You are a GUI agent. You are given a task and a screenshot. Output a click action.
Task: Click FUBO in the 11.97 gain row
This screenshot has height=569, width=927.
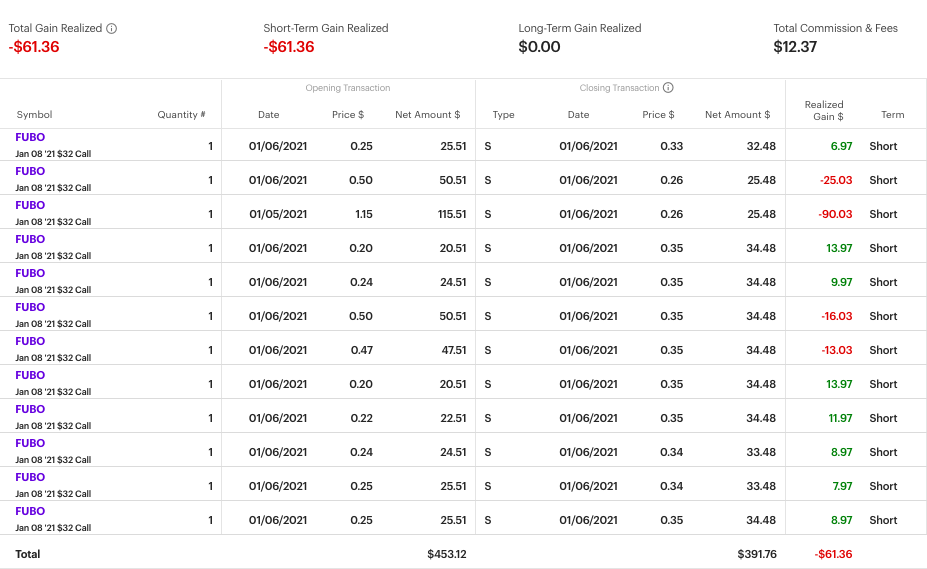pos(30,409)
